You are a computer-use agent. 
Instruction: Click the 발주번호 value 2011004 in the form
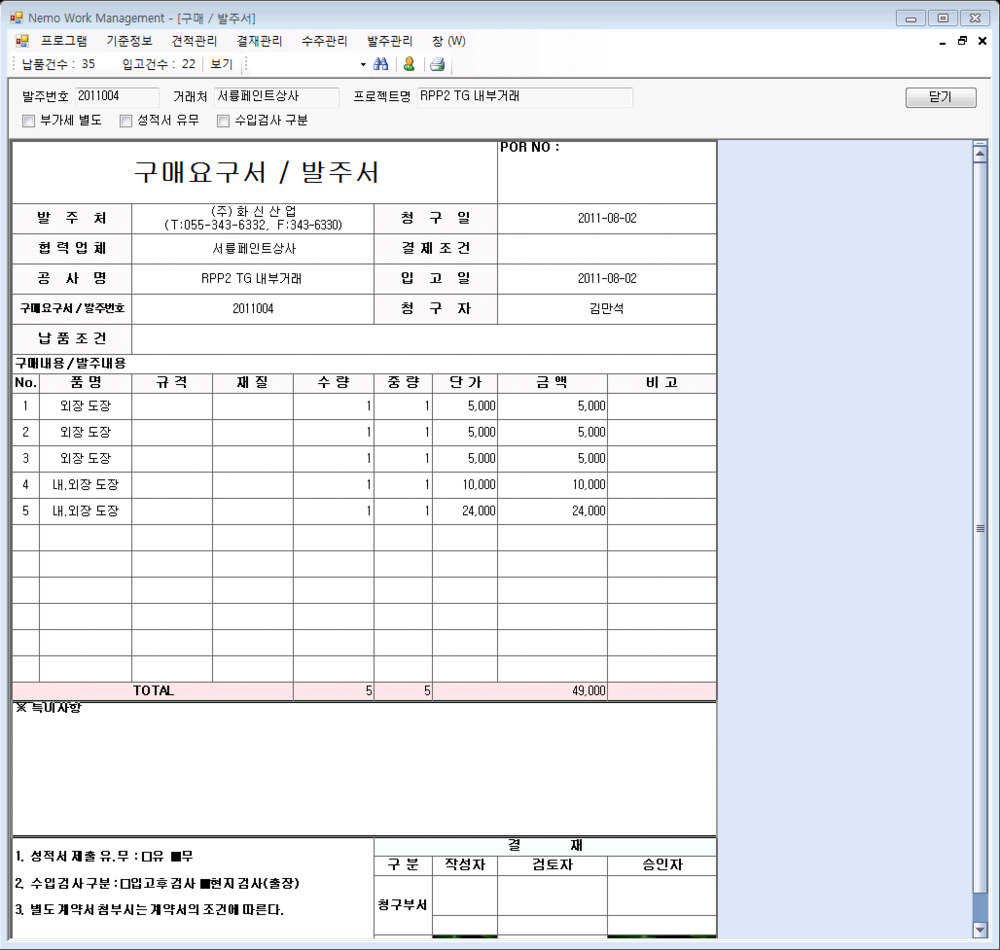click(x=253, y=309)
